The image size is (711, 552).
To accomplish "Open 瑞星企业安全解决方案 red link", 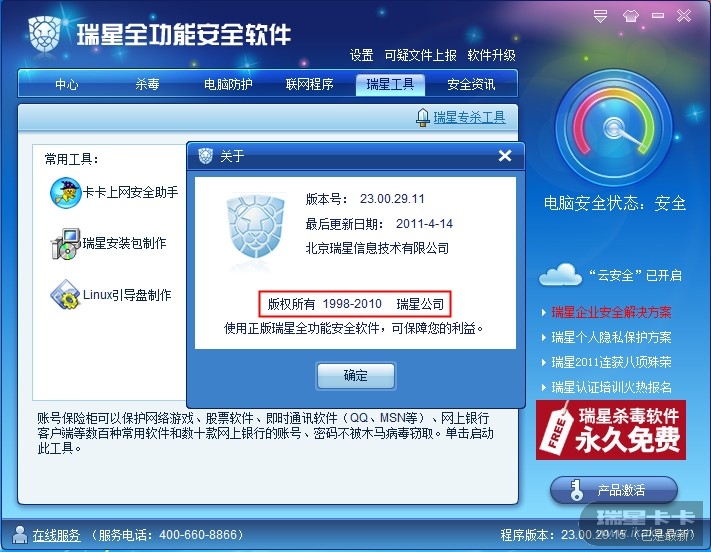I will (x=611, y=312).
